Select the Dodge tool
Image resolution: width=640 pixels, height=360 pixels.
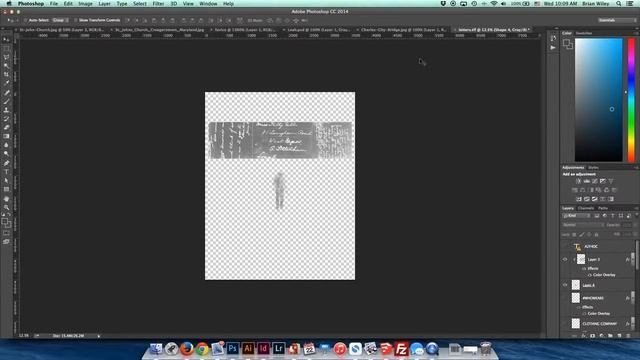pyautogui.click(x=6, y=154)
